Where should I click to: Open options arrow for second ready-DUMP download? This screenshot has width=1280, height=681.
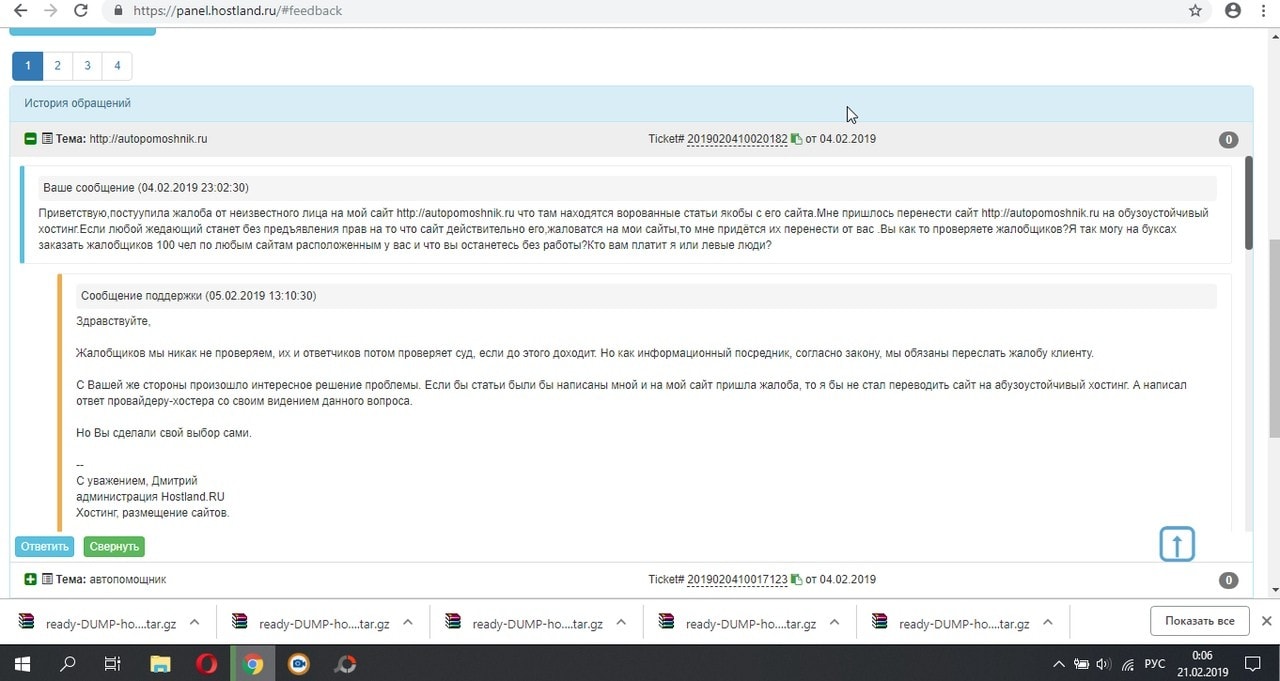pos(408,622)
